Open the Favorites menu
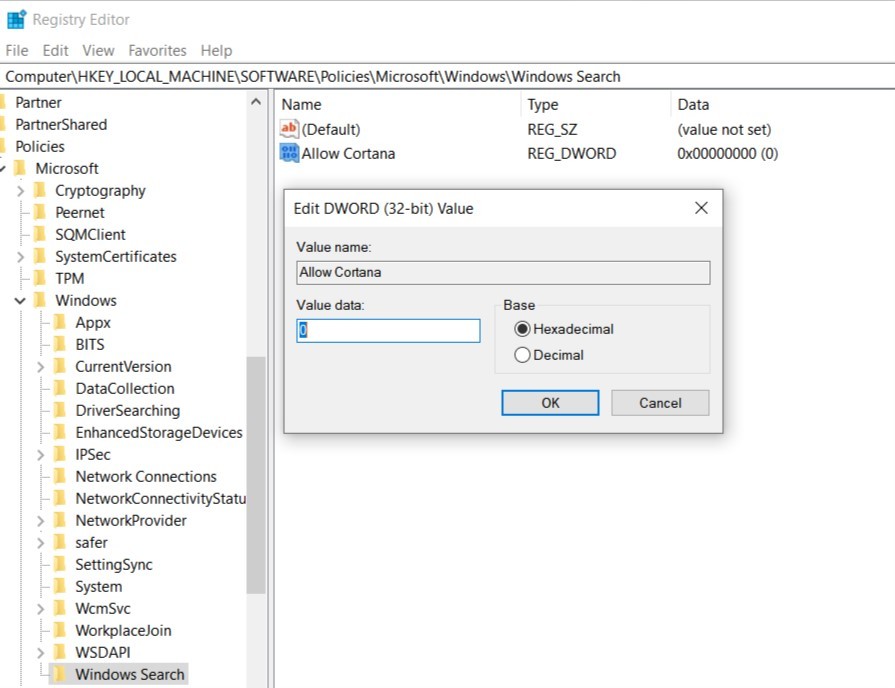 pyautogui.click(x=157, y=50)
